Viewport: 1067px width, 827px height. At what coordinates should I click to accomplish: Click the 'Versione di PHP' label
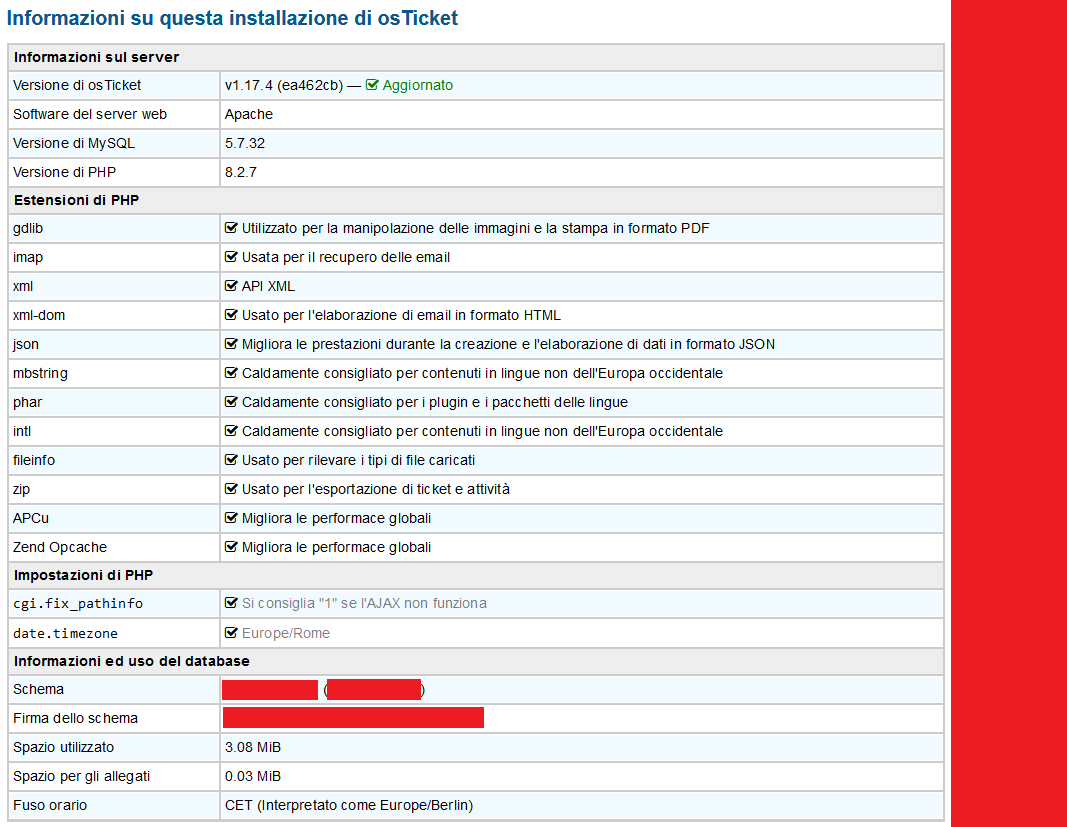[x=65, y=172]
